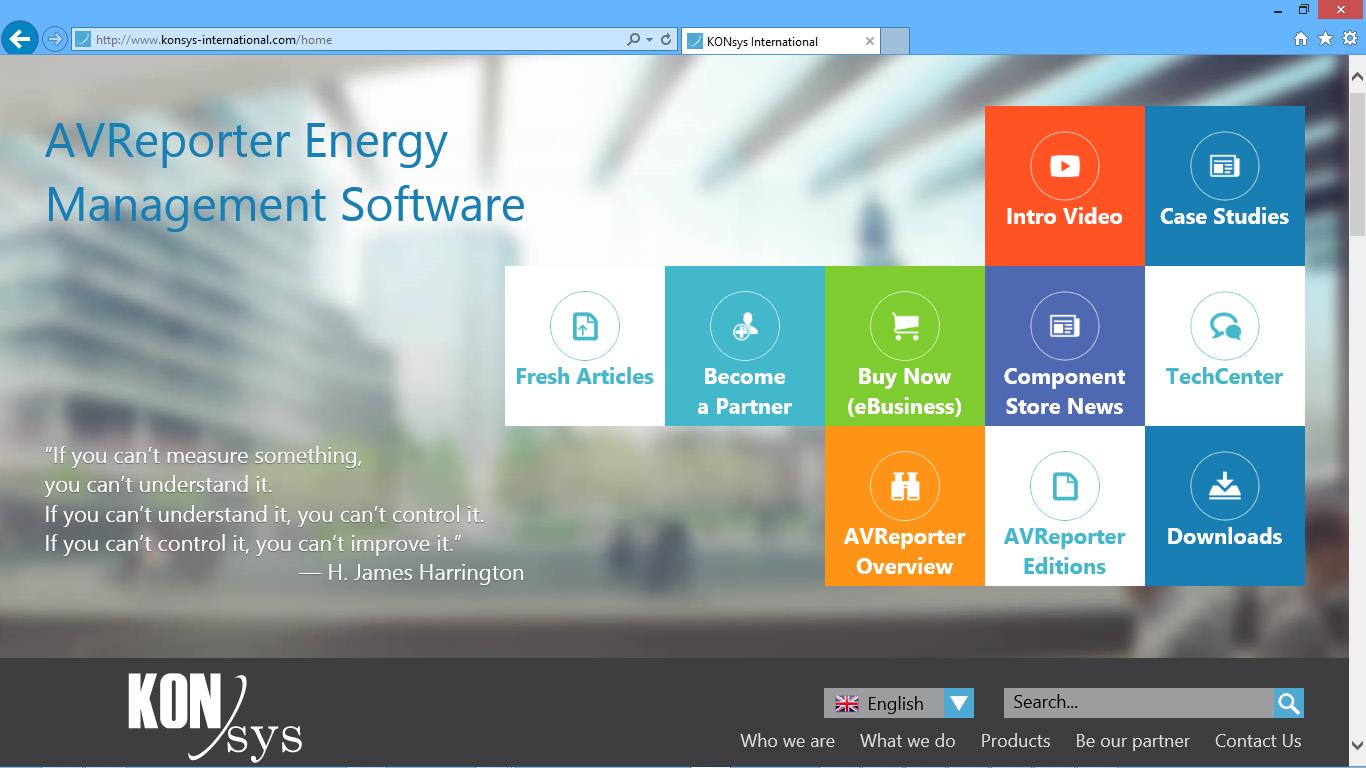1366x768 pixels.
Task: Open browser Tools gear icon
Action: [1349, 39]
